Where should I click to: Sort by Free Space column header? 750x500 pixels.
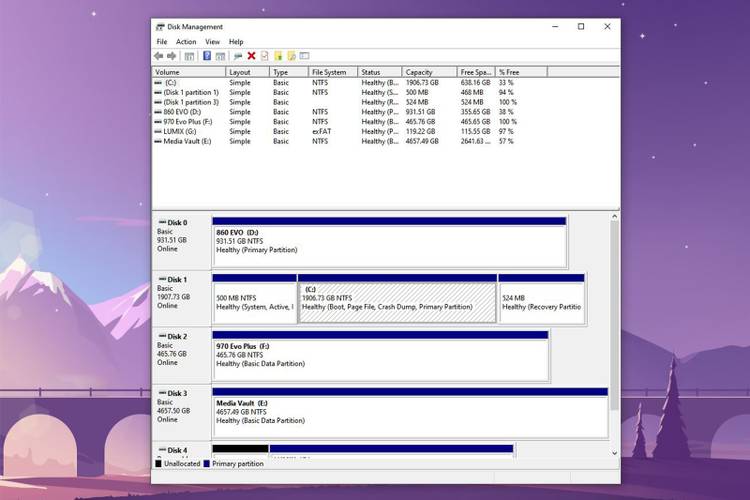point(476,72)
